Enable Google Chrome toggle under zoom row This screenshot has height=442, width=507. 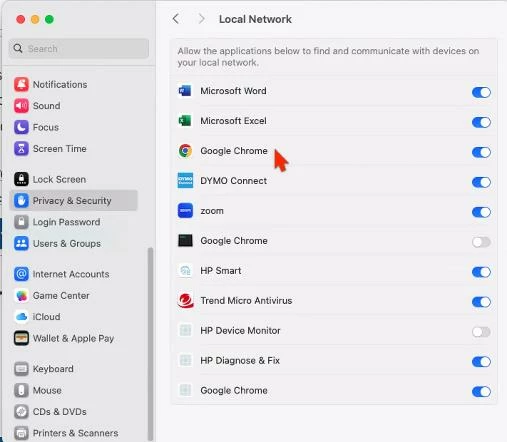[x=481, y=242]
